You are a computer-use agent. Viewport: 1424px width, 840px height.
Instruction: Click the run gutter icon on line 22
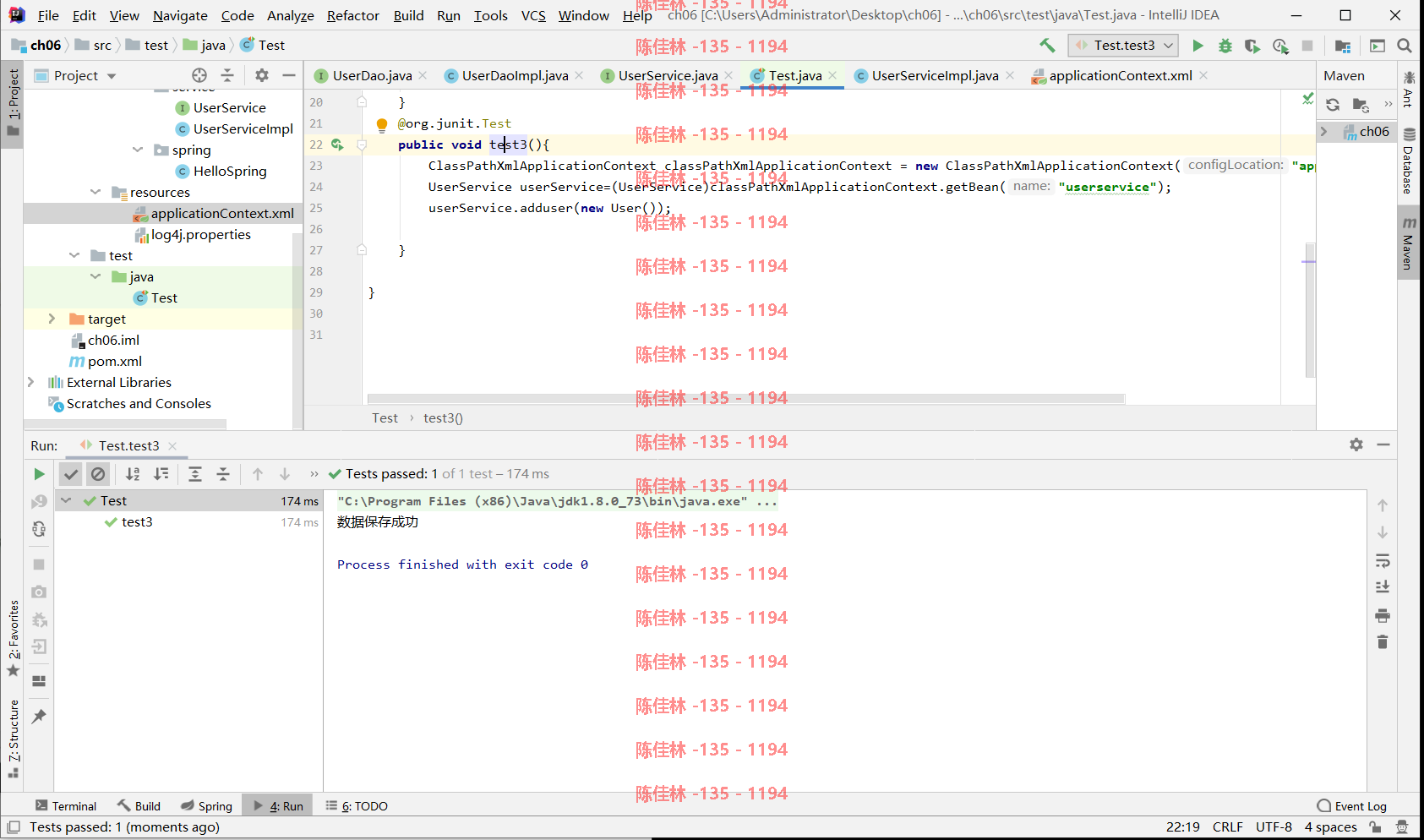click(337, 145)
